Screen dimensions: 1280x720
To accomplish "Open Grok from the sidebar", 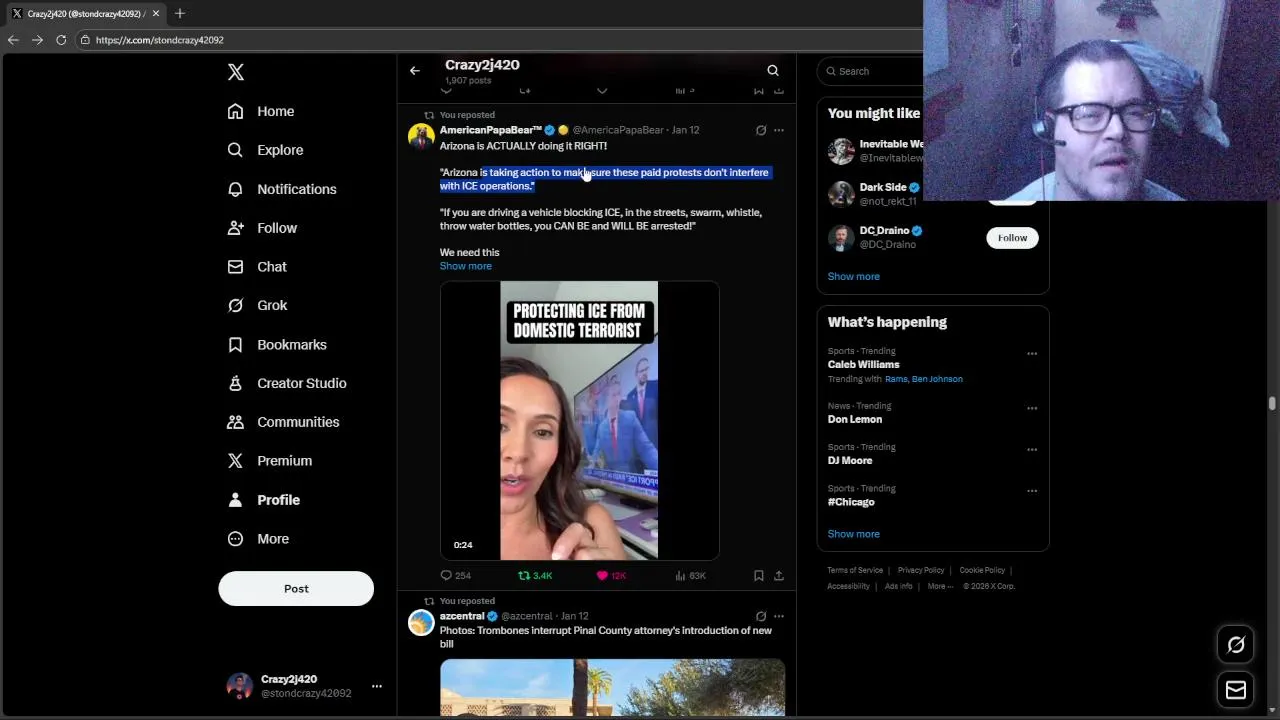I will pos(257,305).
